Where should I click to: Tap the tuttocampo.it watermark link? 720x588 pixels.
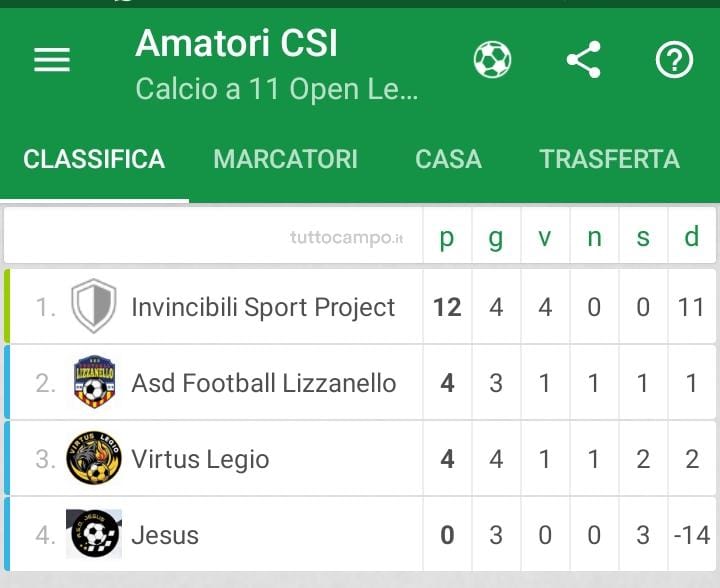coord(347,238)
